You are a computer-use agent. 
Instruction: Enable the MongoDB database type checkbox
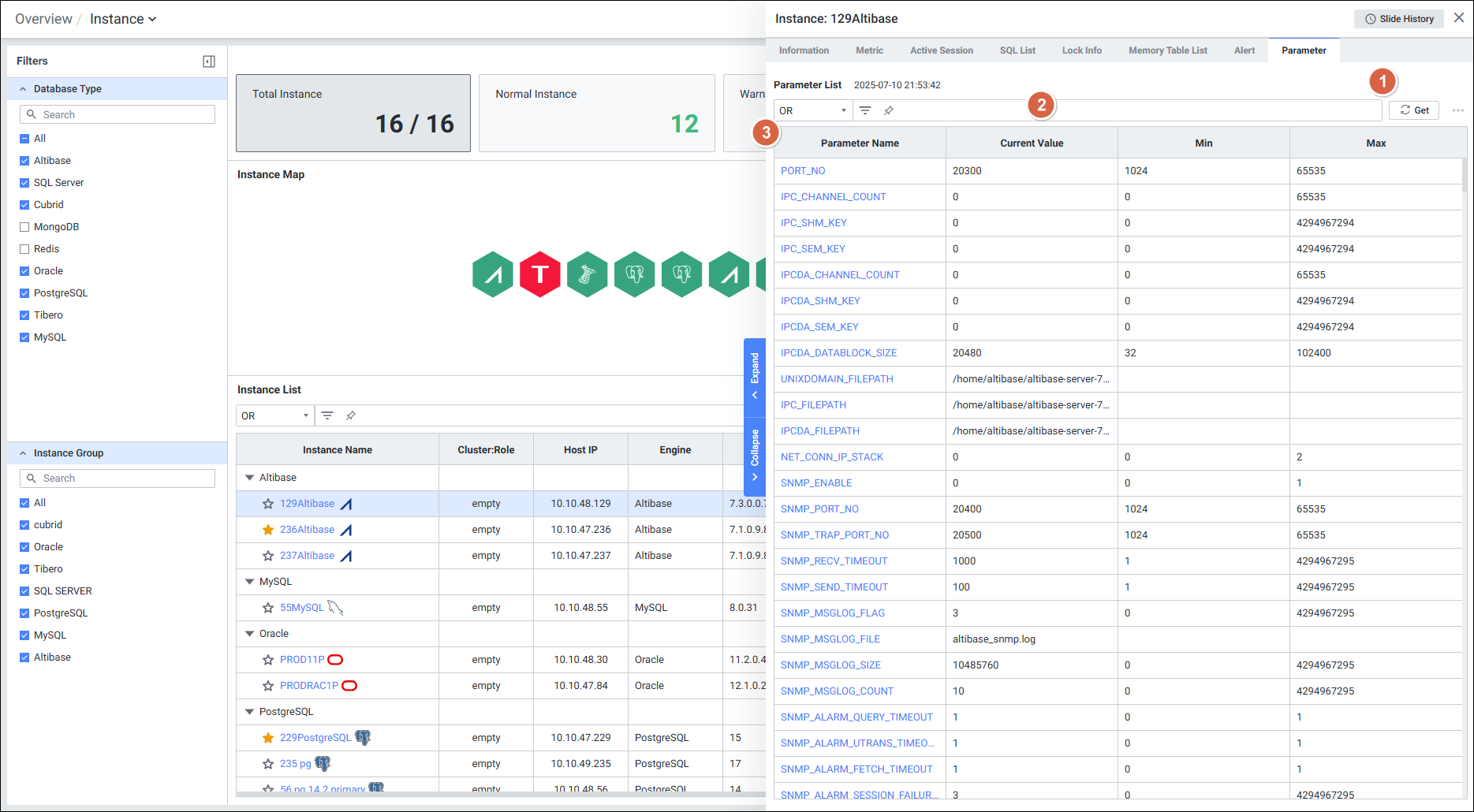coord(24,227)
